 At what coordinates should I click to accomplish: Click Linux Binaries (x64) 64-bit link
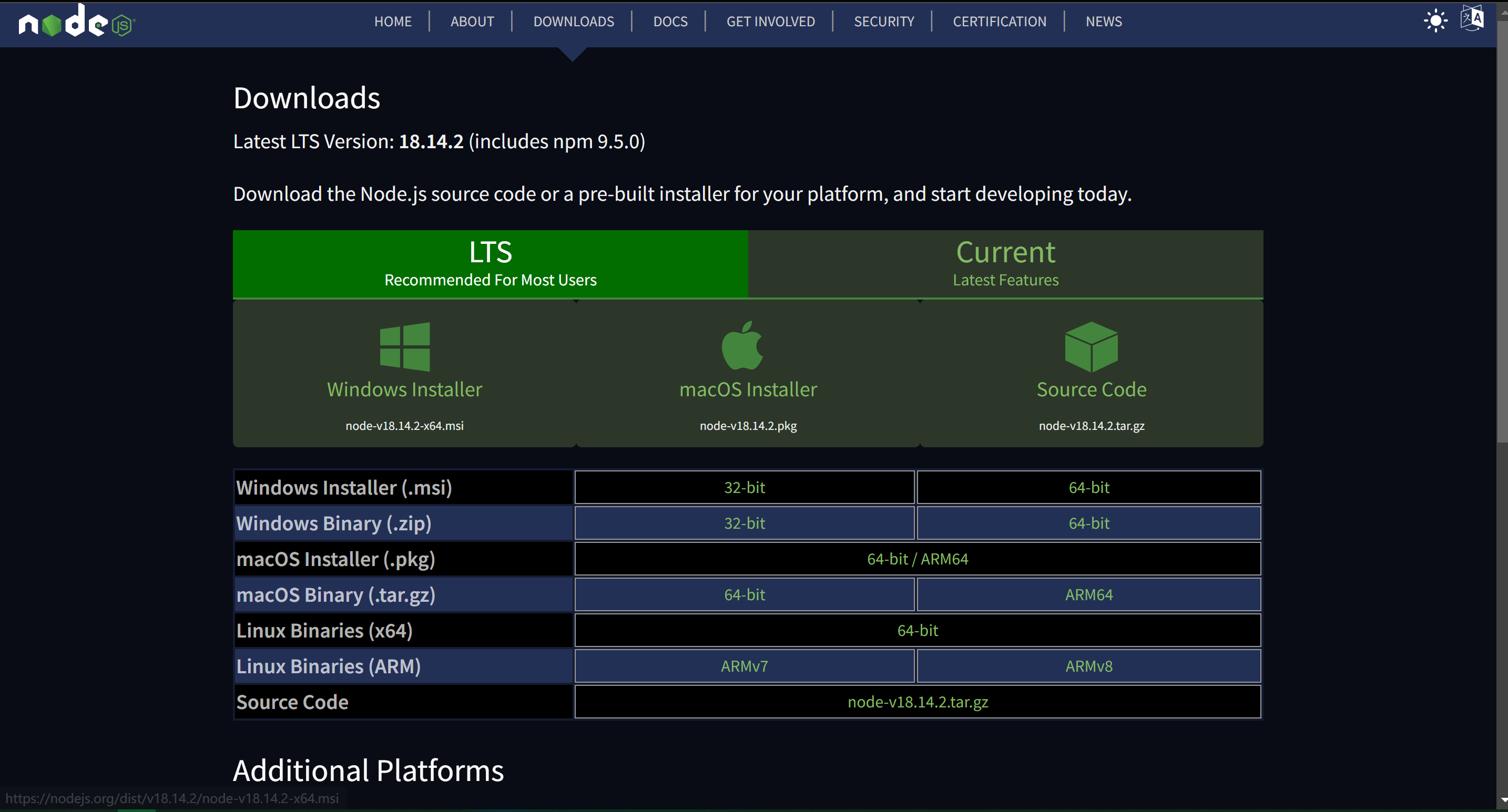918,630
